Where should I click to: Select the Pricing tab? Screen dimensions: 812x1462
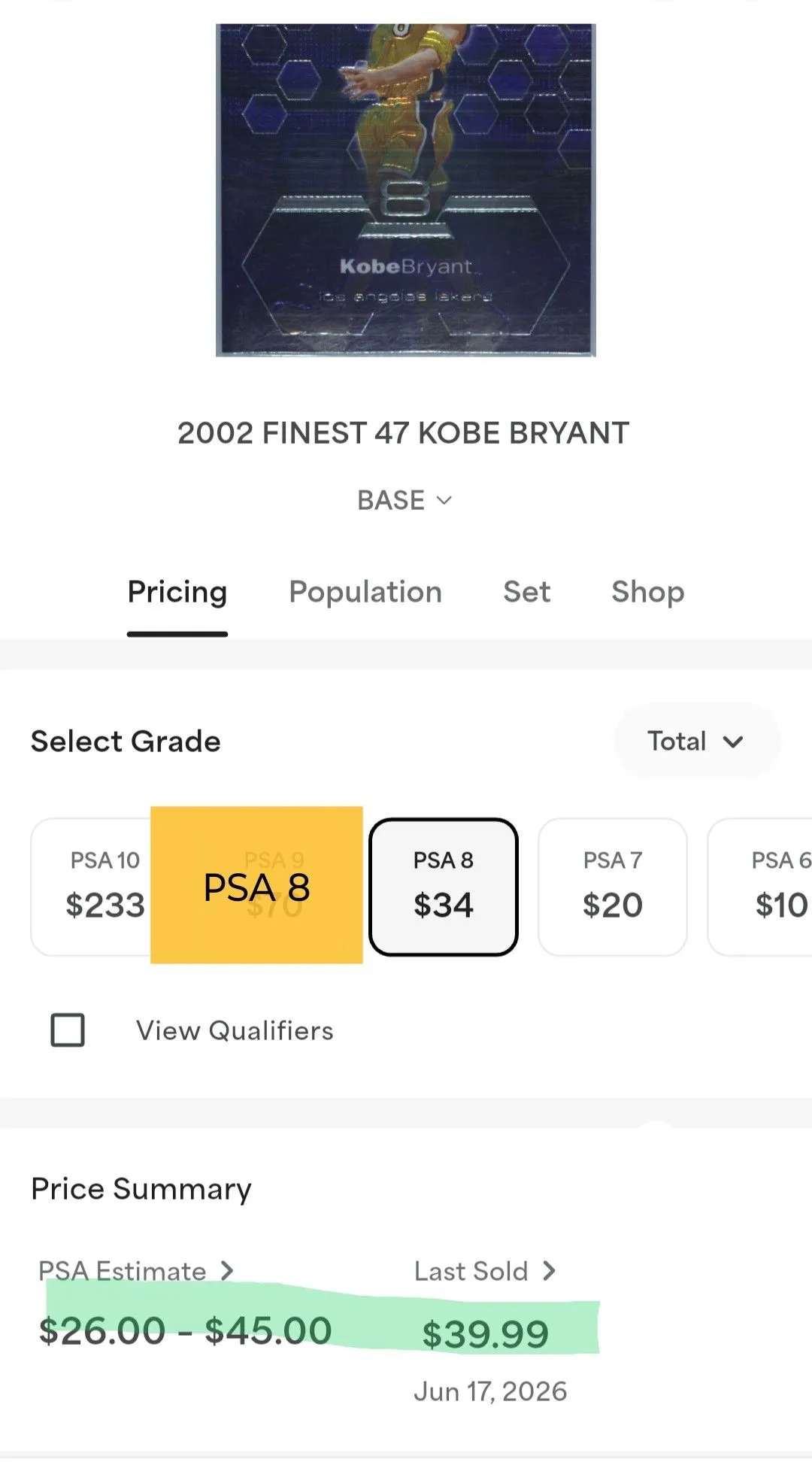[177, 592]
